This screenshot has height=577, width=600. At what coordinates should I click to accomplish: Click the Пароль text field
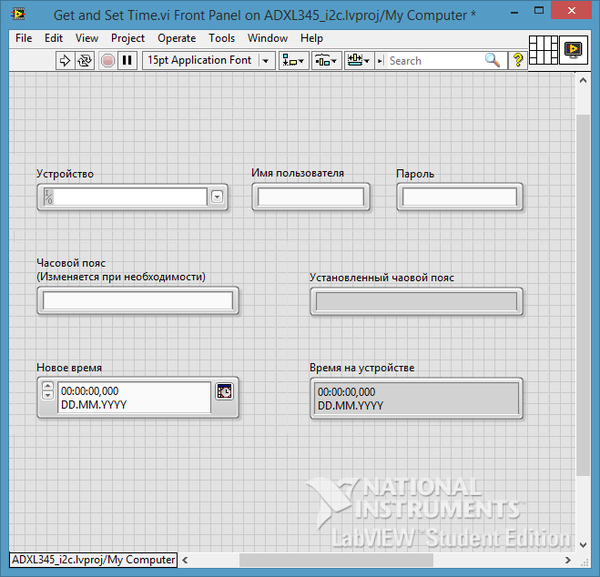click(x=460, y=197)
